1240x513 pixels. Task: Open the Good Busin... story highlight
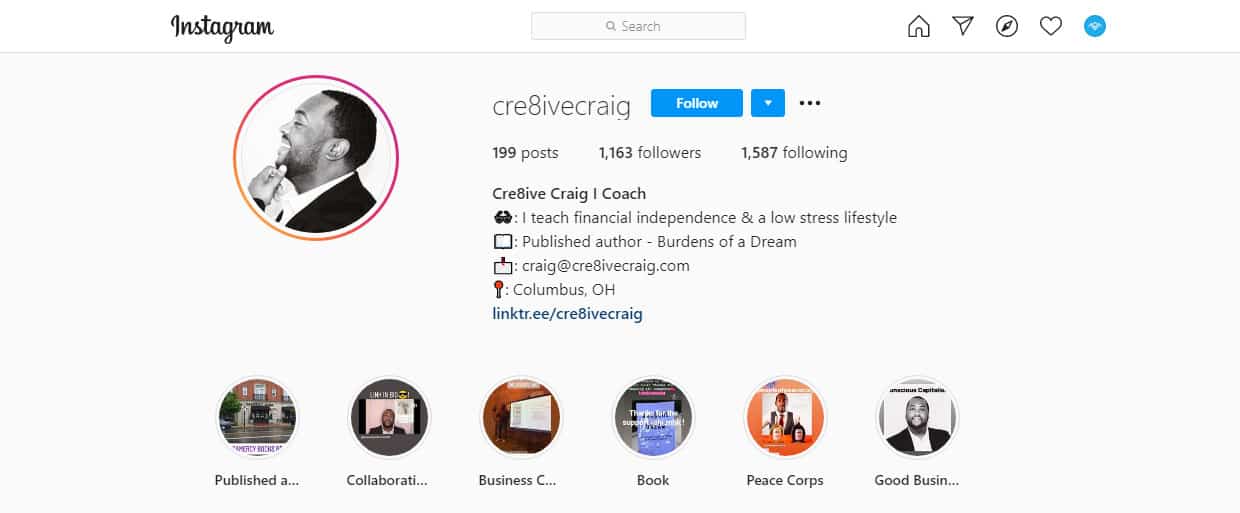(917, 418)
